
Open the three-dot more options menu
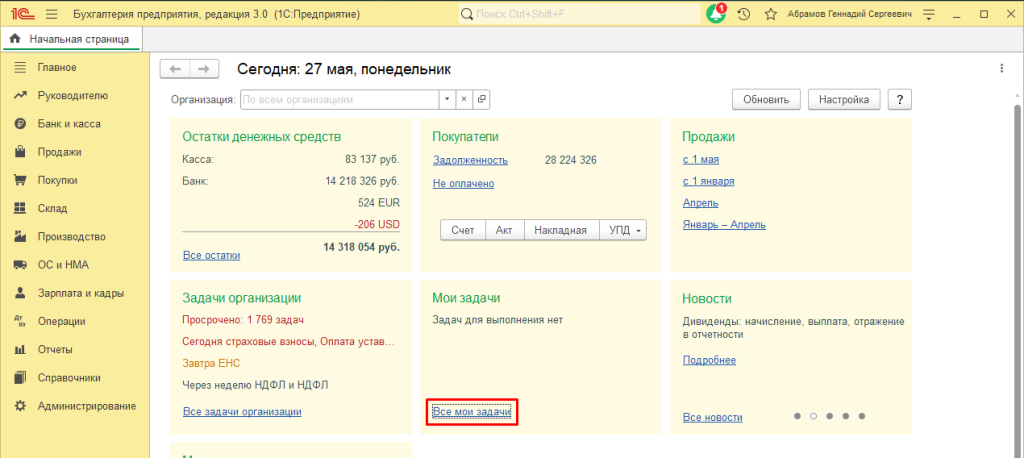pyautogui.click(x=1001, y=69)
